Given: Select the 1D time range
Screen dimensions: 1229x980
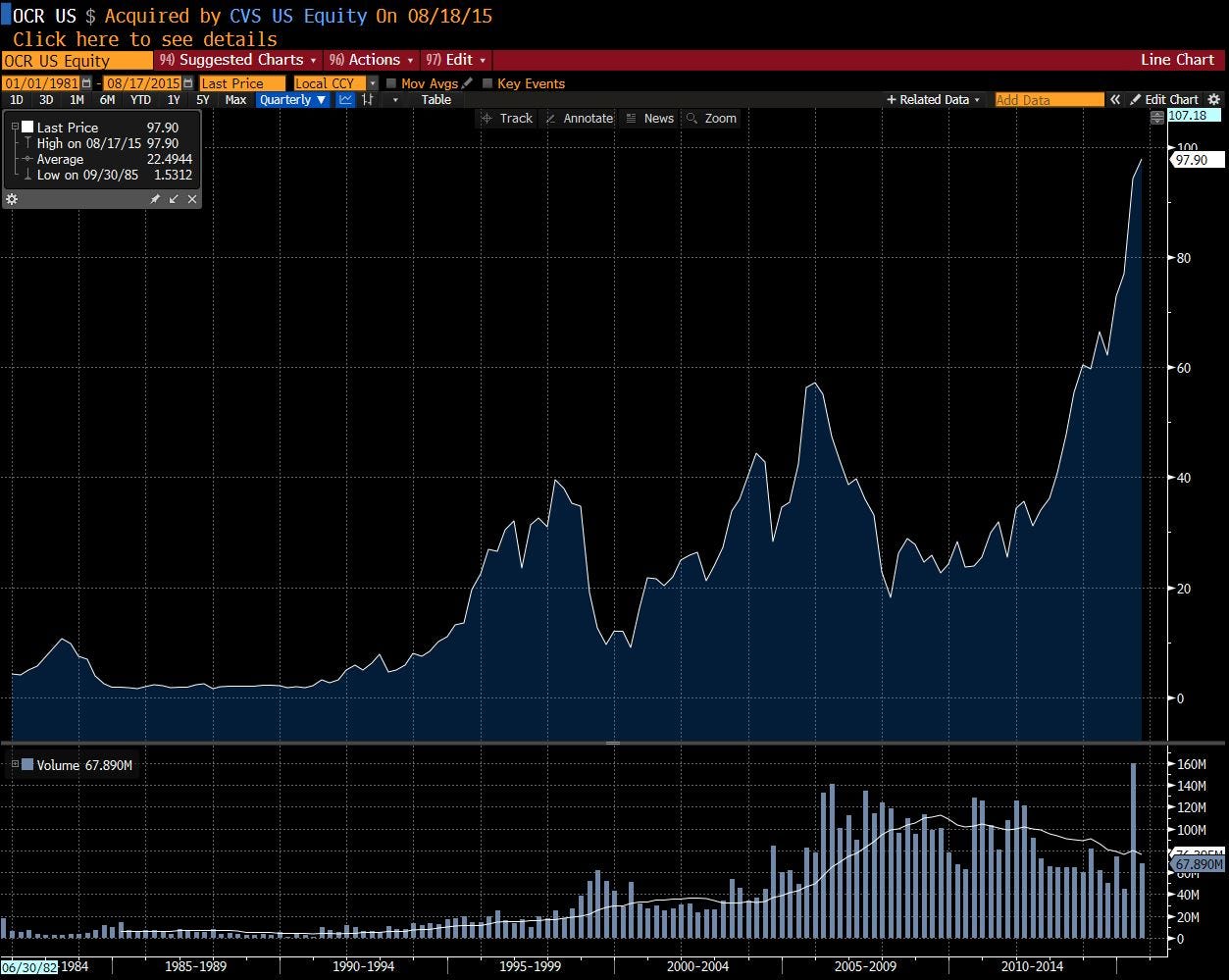Looking at the screenshot, I should pyautogui.click(x=17, y=100).
